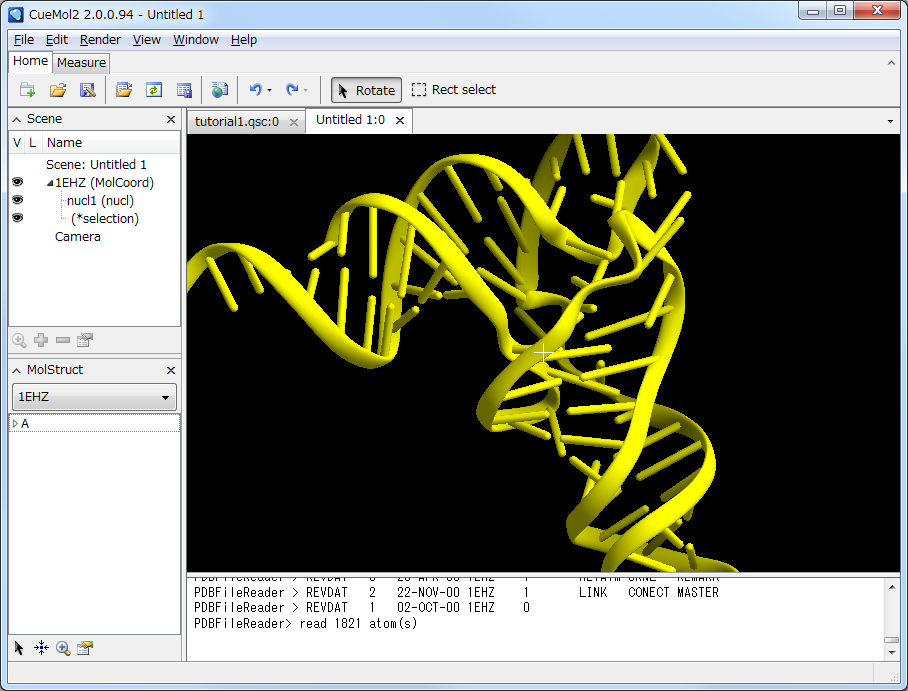Click the Save scene as floppy-pencil icon
The height and width of the screenshot is (691, 908).
87,90
